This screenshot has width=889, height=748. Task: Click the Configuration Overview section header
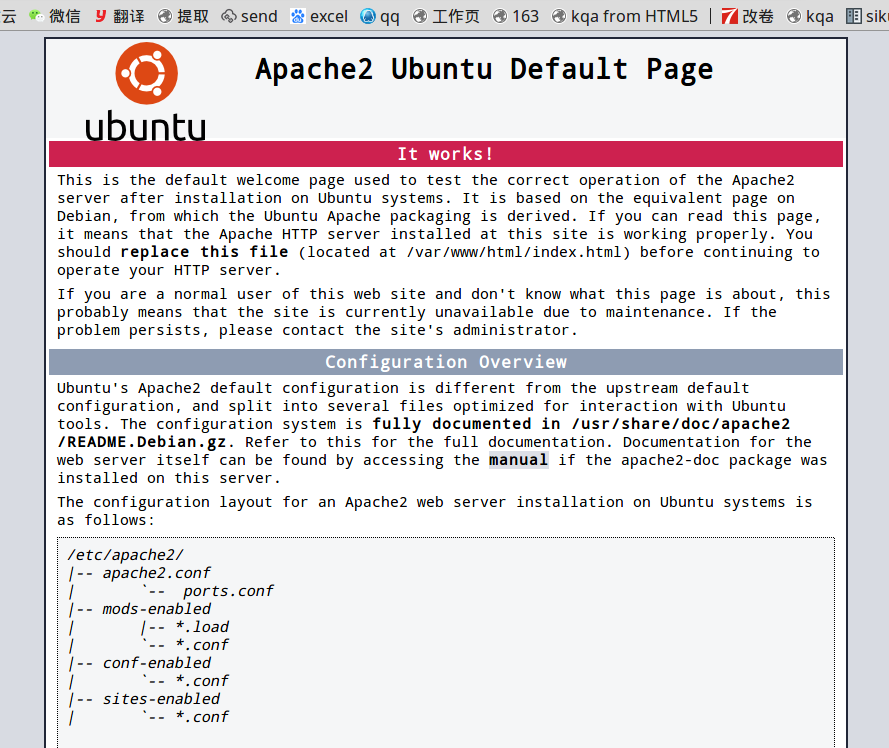pyautogui.click(x=446, y=362)
